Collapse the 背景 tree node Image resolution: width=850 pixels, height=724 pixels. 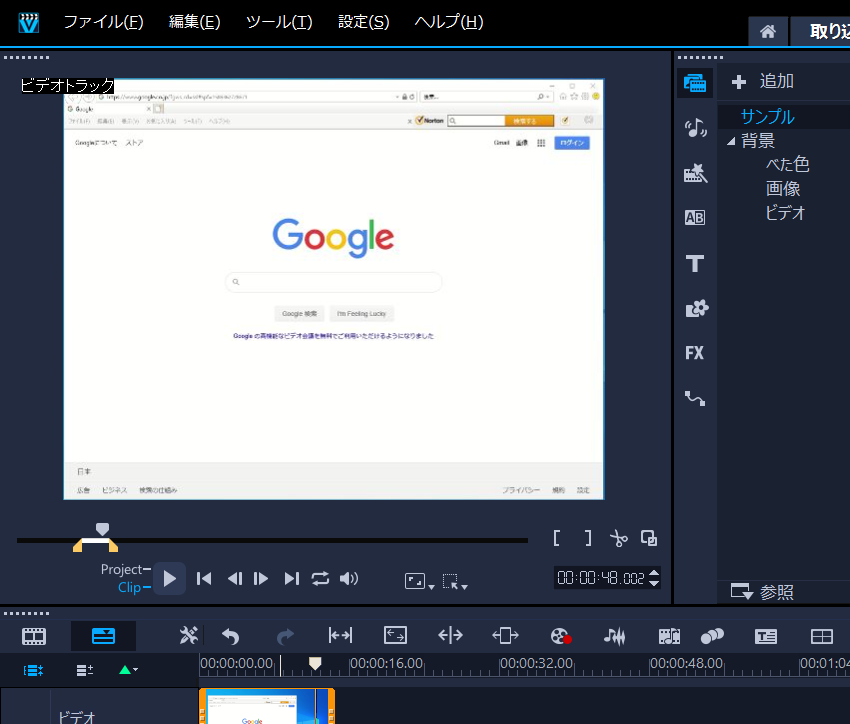tap(731, 141)
